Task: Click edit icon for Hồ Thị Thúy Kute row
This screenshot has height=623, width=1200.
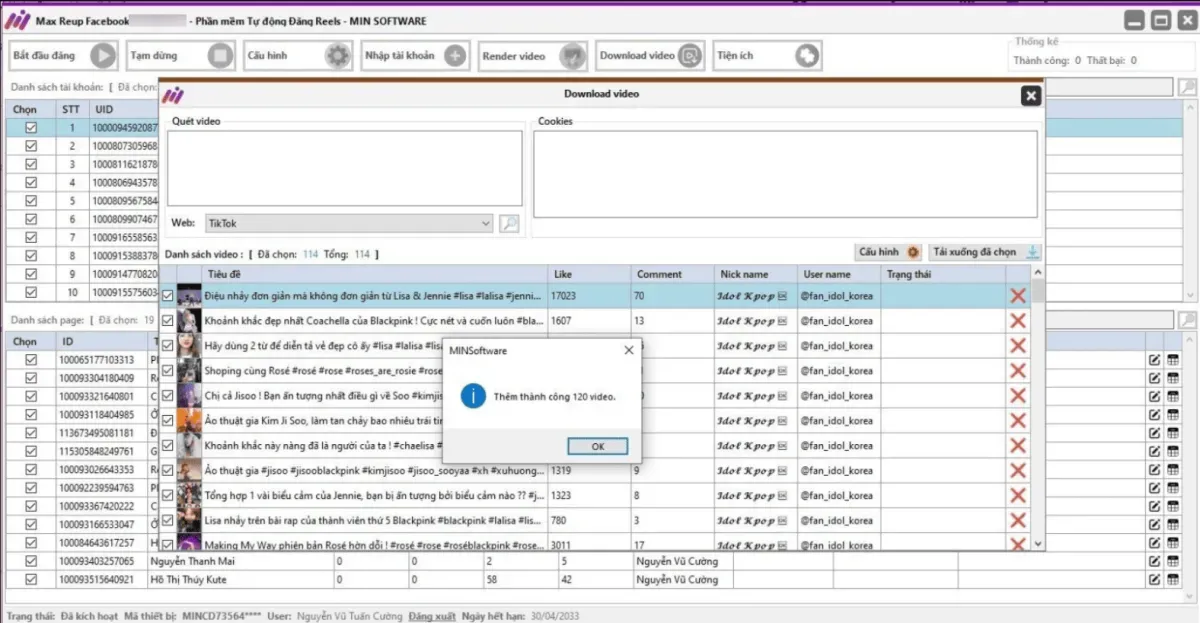Action: pyautogui.click(x=1155, y=579)
